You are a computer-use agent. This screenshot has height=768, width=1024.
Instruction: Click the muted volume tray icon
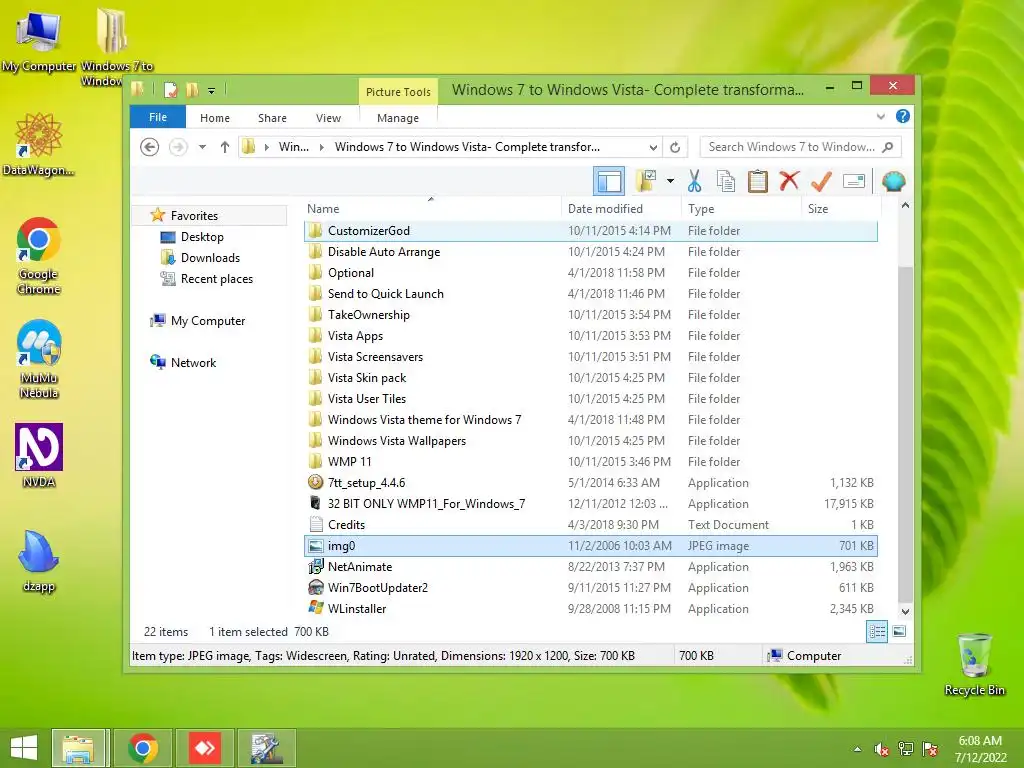pos(882,750)
